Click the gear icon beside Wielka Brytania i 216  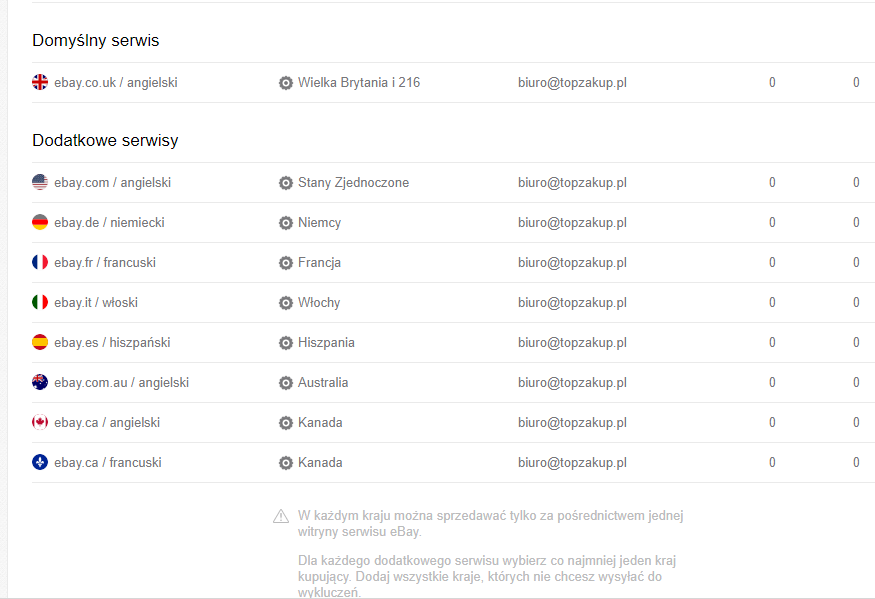286,83
